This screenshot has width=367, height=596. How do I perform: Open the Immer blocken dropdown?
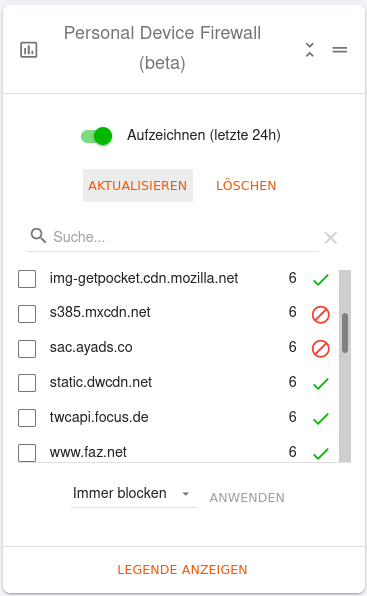pos(134,494)
